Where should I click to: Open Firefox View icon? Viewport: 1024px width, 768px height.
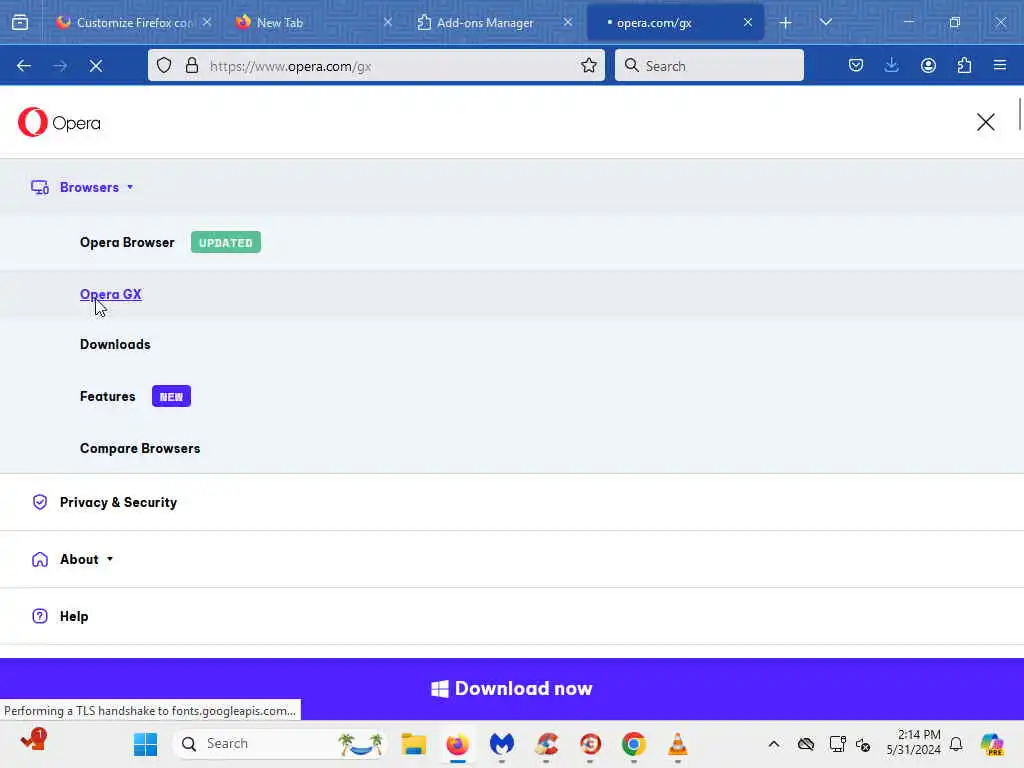coord(20,23)
